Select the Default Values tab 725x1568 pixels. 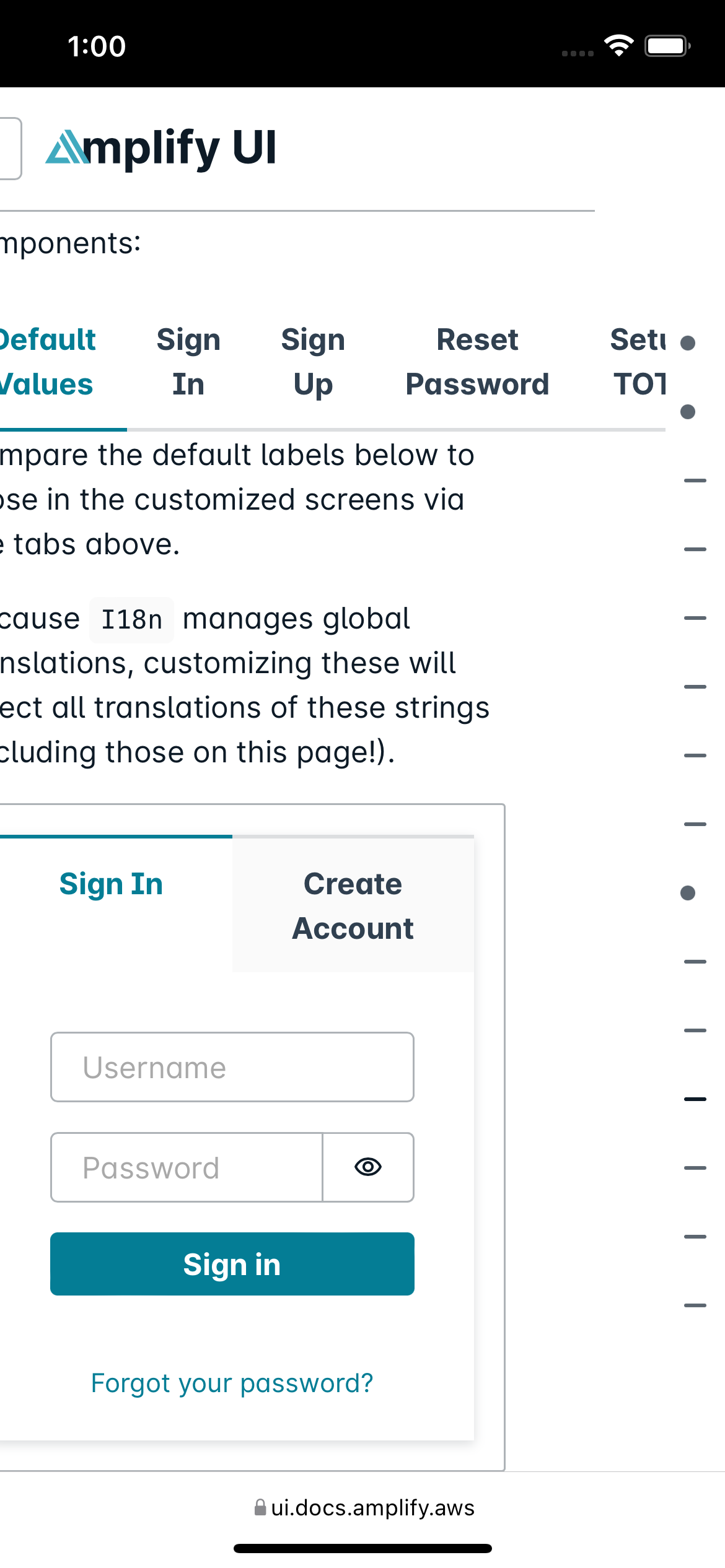46,361
